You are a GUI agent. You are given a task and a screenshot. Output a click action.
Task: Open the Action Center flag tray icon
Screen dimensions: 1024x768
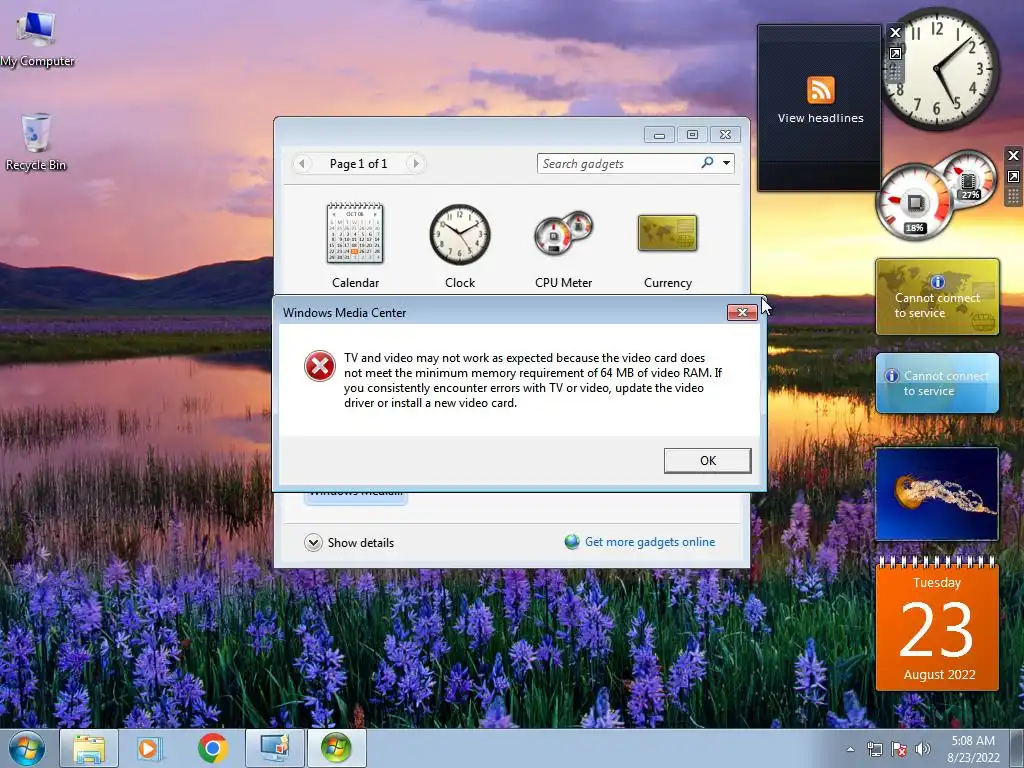(899, 749)
